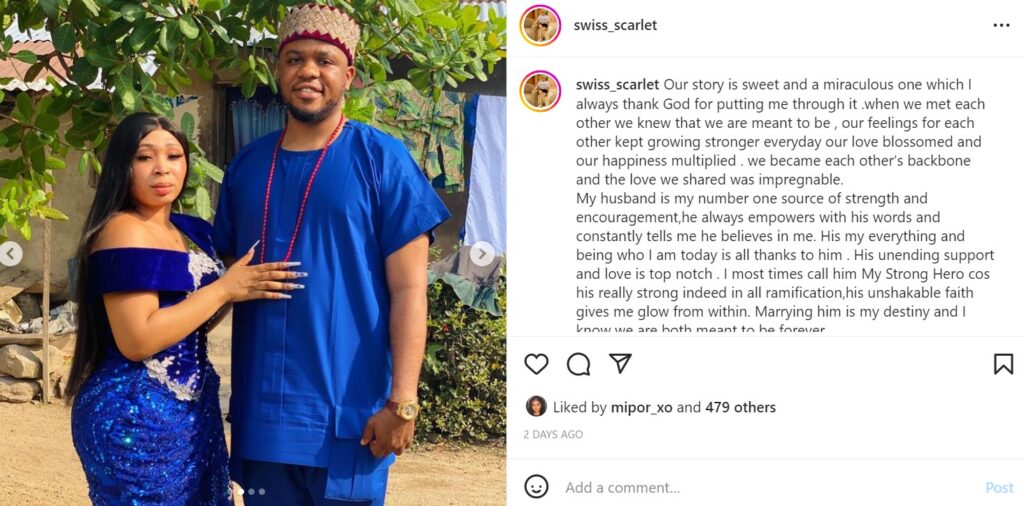Open the bold swiss_scarlet username starting the caption
Viewport: 1024px width, 506px height.
(x=617, y=85)
